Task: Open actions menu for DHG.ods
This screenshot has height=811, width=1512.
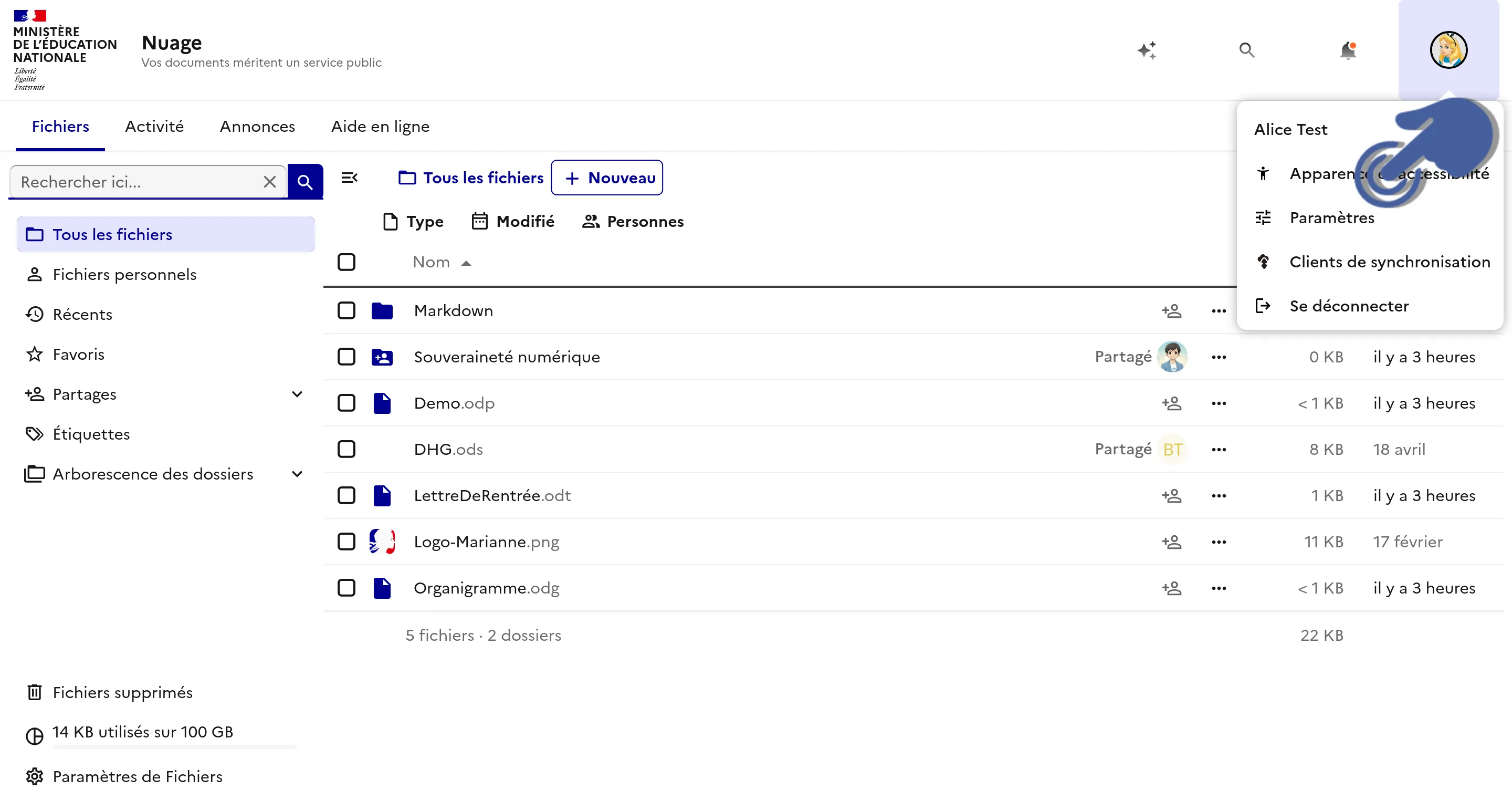Action: [x=1219, y=449]
